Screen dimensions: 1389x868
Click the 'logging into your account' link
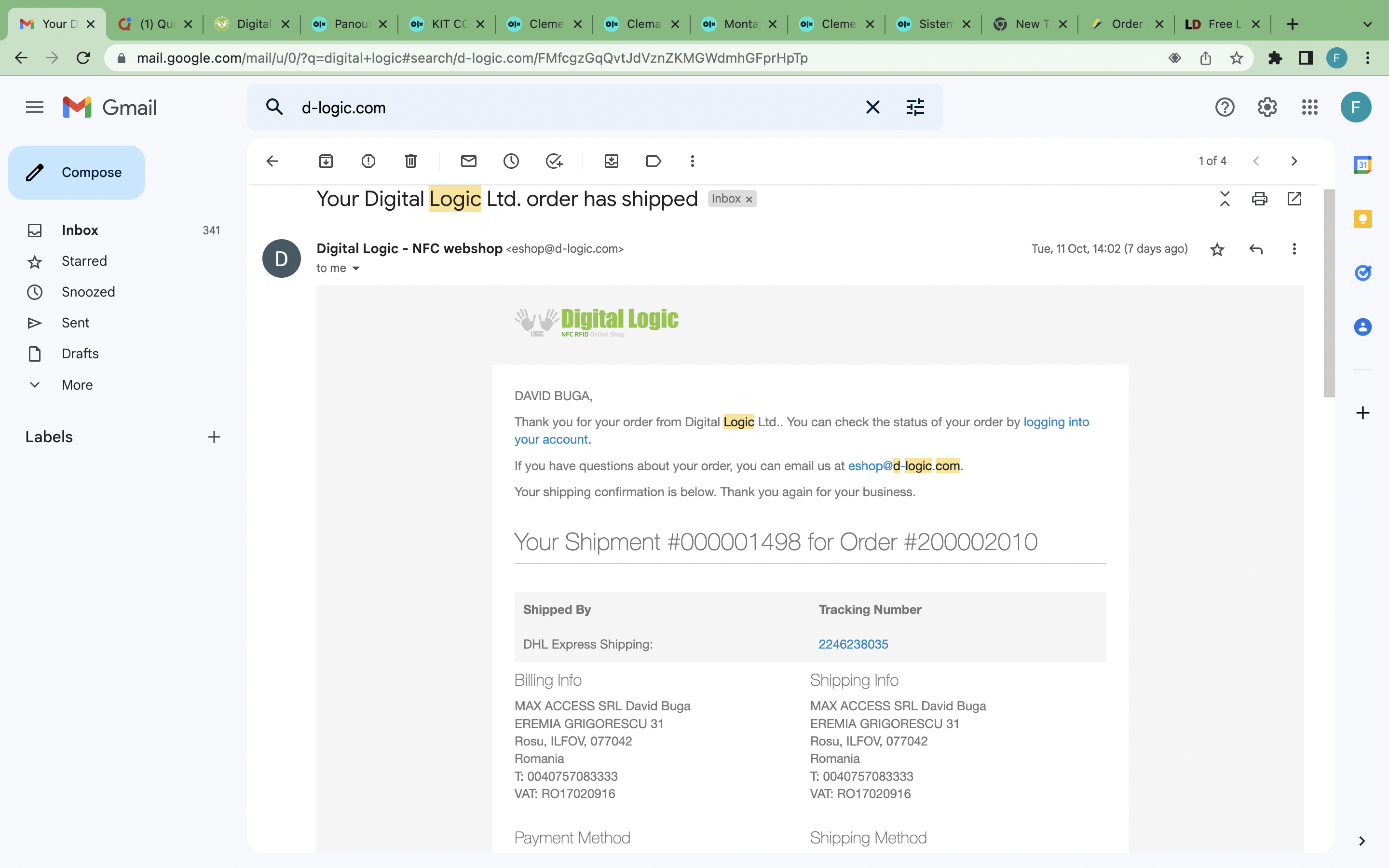pos(1056,422)
